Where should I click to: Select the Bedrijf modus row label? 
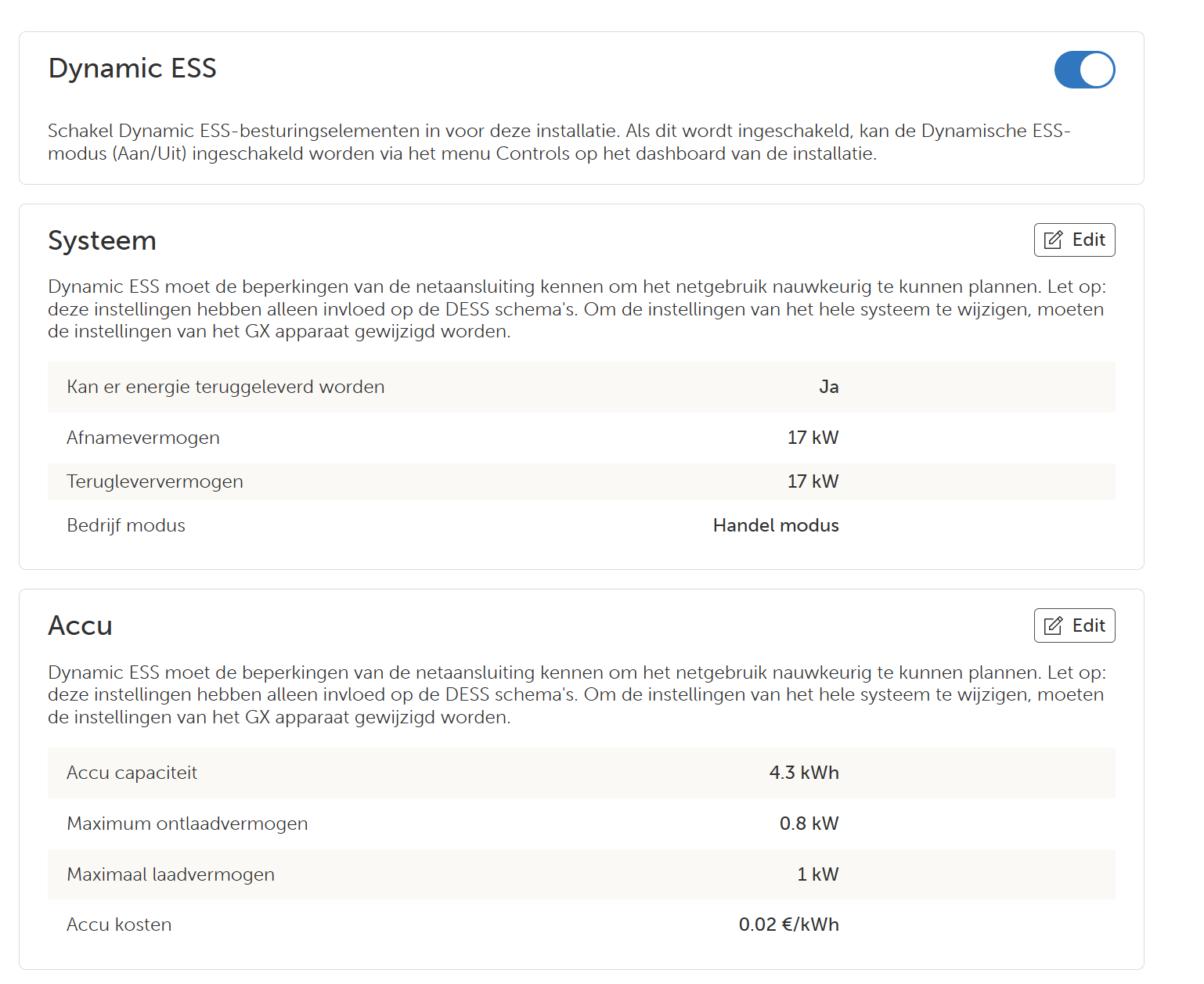[126, 525]
